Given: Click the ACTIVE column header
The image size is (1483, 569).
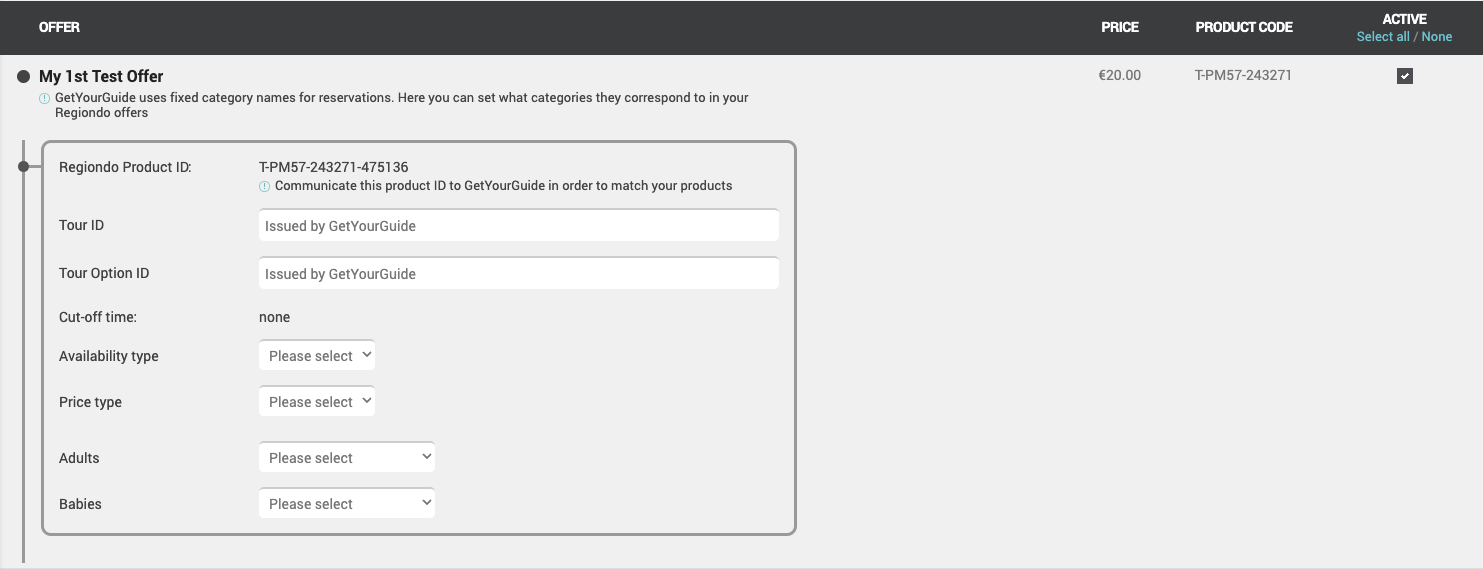Looking at the screenshot, I should (1405, 19).
